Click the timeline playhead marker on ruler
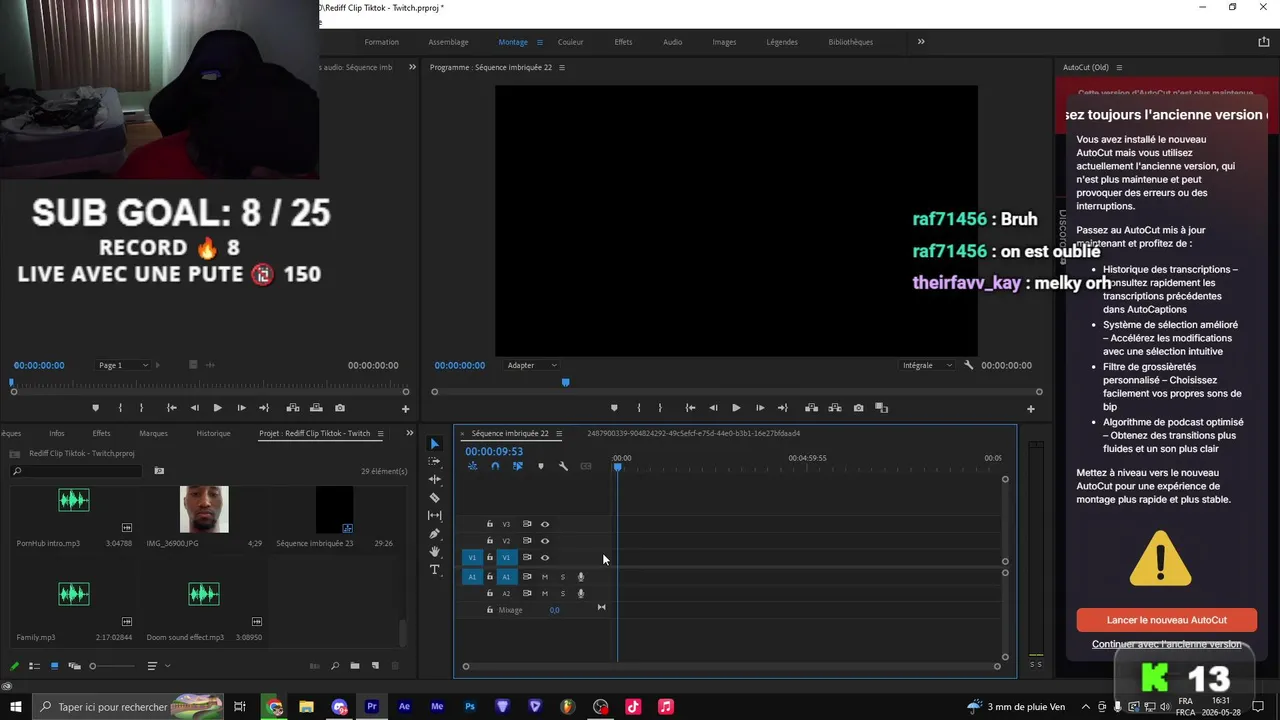1280x720 pixels. [618, 467]
